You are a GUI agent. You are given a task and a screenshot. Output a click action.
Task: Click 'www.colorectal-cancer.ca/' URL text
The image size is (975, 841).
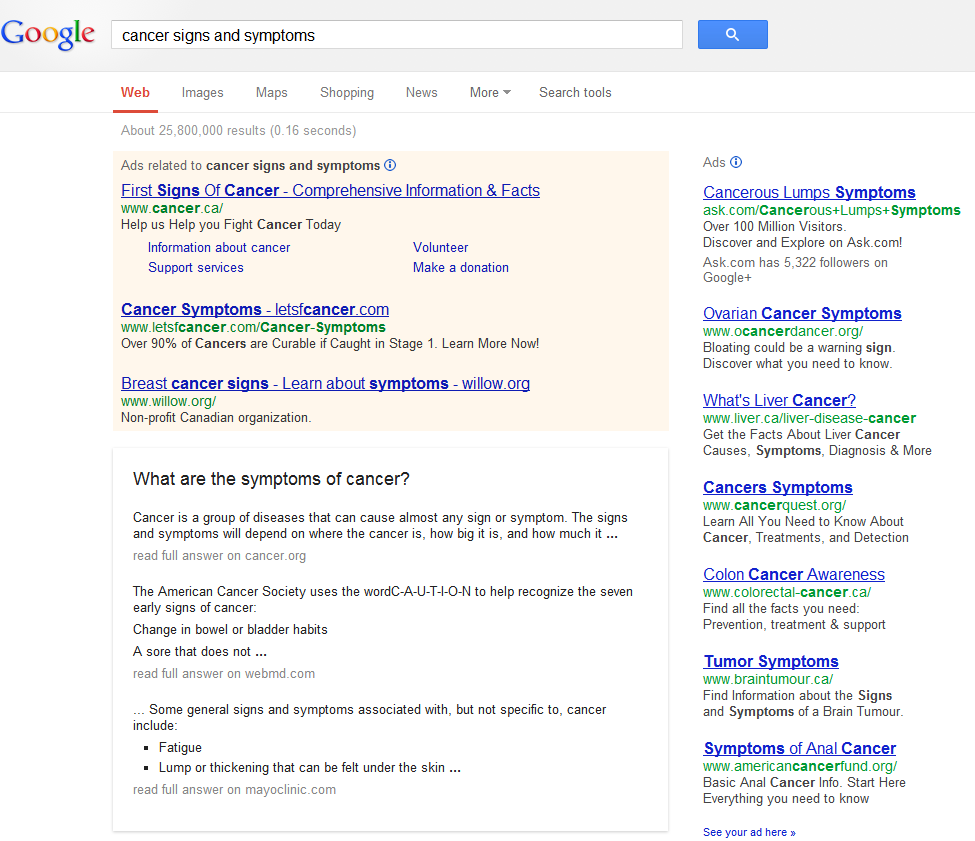(x=787, y=592)
